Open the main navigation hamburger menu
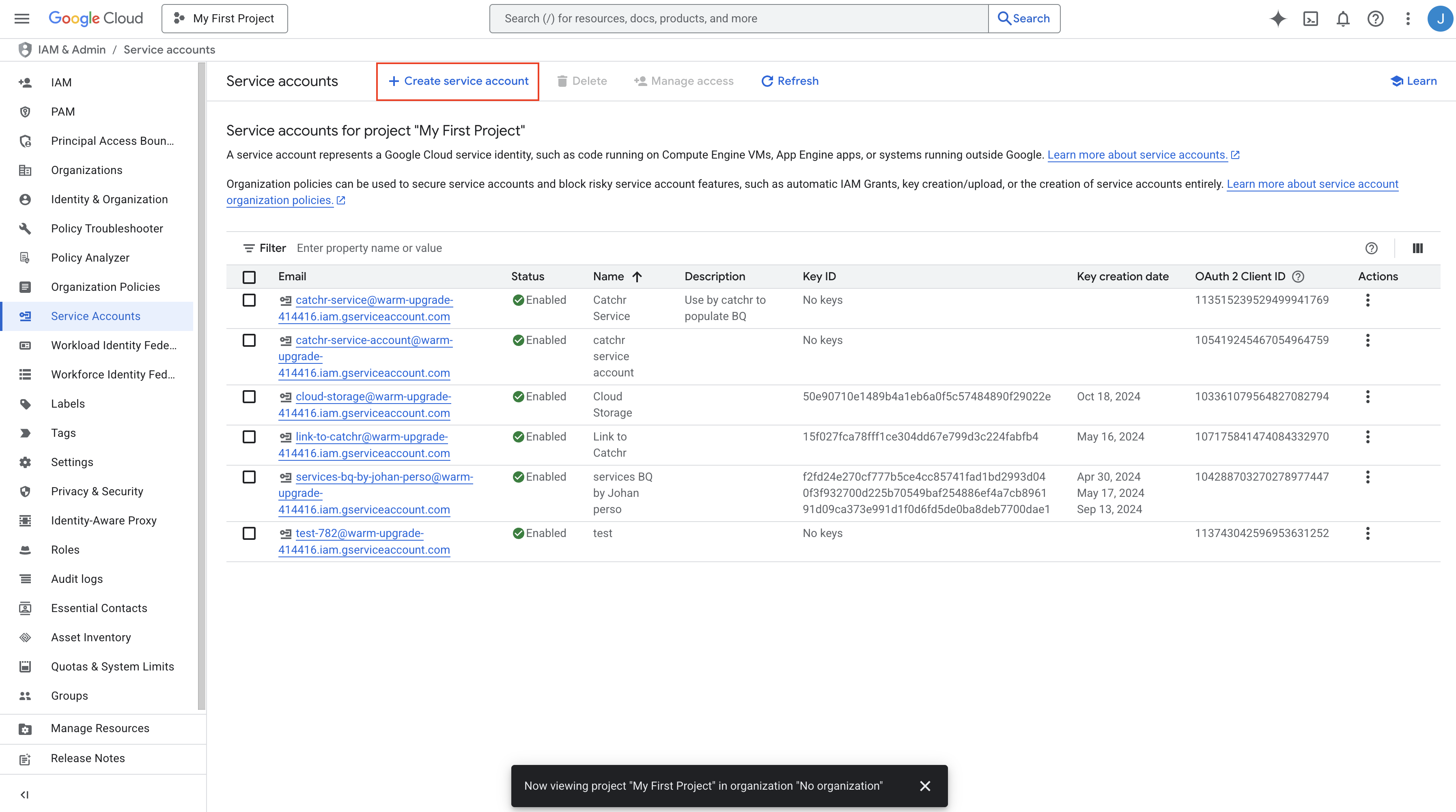The width and height of the screenshot is (1456, 812). [x=22, y=19]
